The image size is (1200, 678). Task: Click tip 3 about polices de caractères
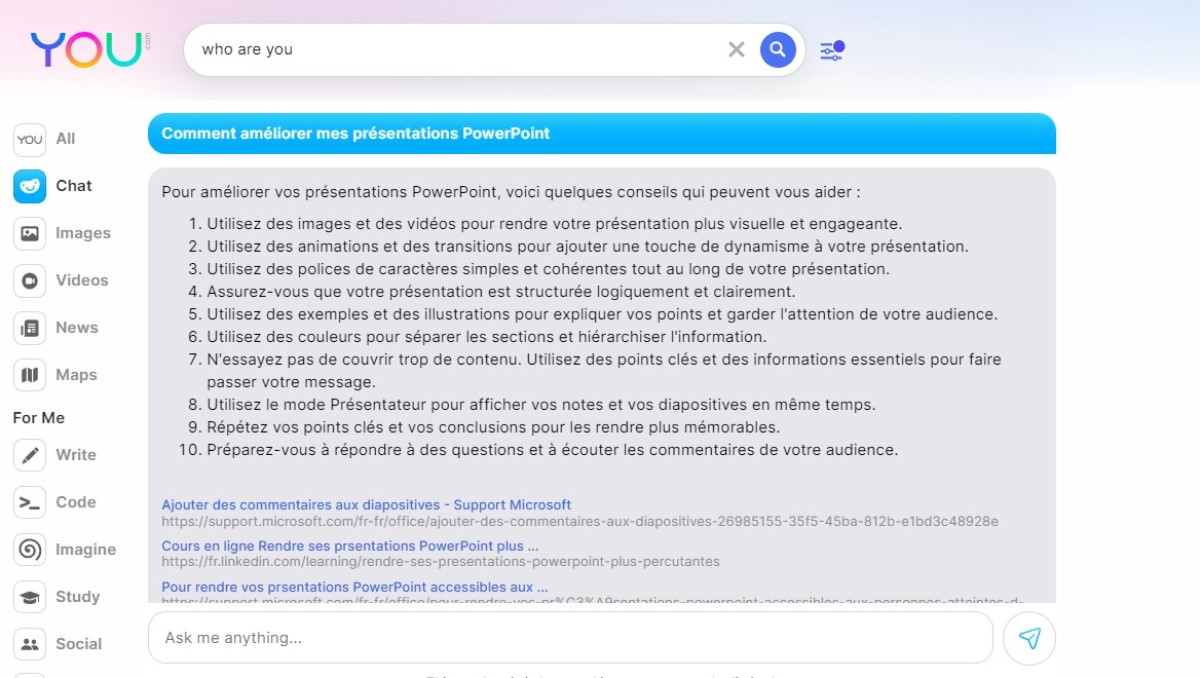point(548,269)
